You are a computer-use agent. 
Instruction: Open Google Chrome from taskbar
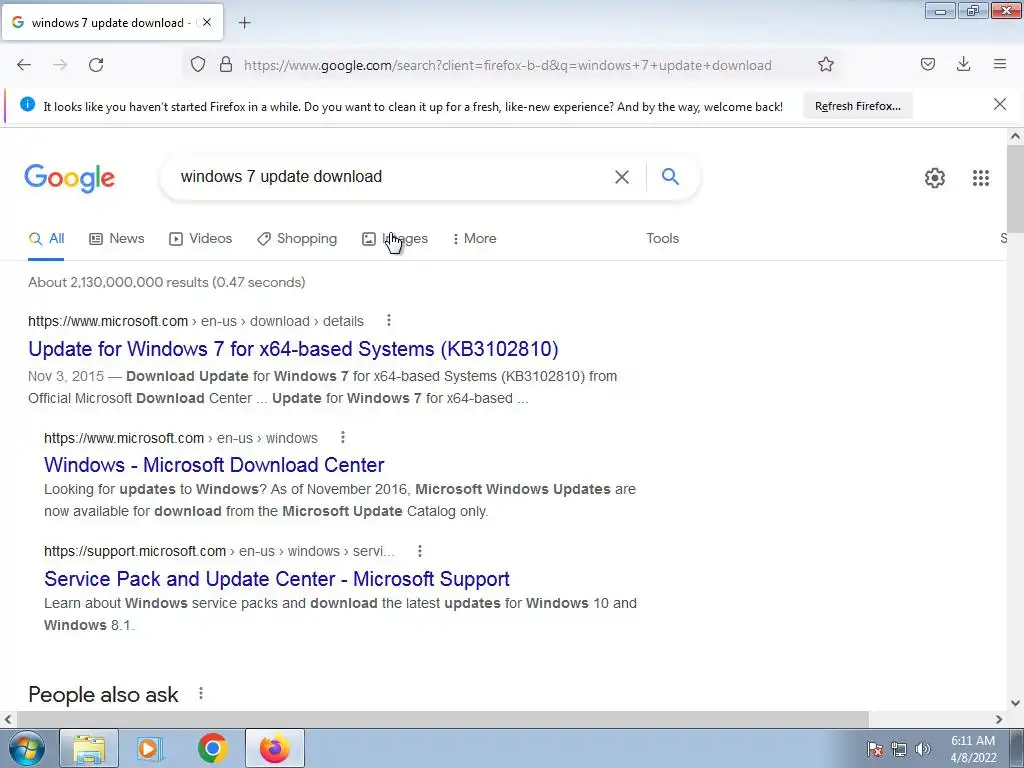(x=212, y=748)
